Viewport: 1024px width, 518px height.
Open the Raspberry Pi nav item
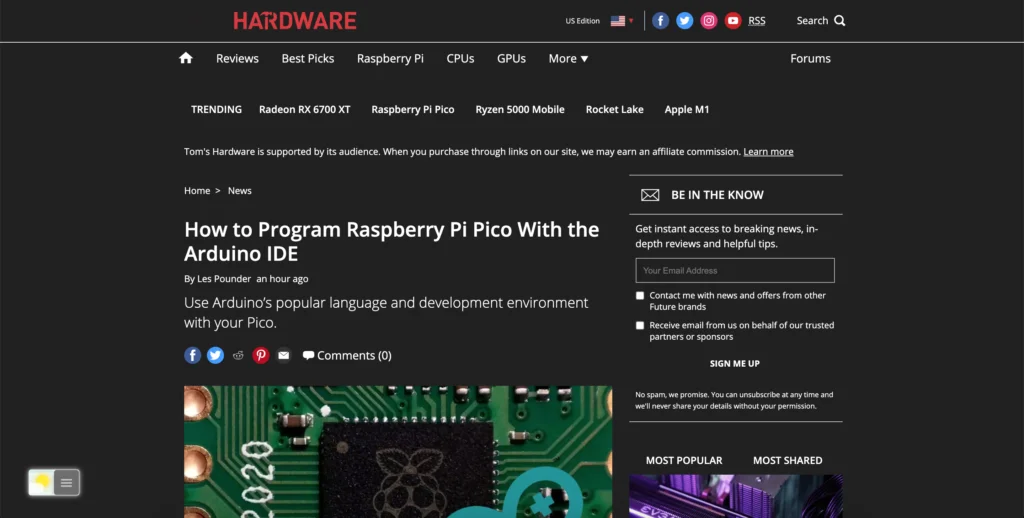390,59
